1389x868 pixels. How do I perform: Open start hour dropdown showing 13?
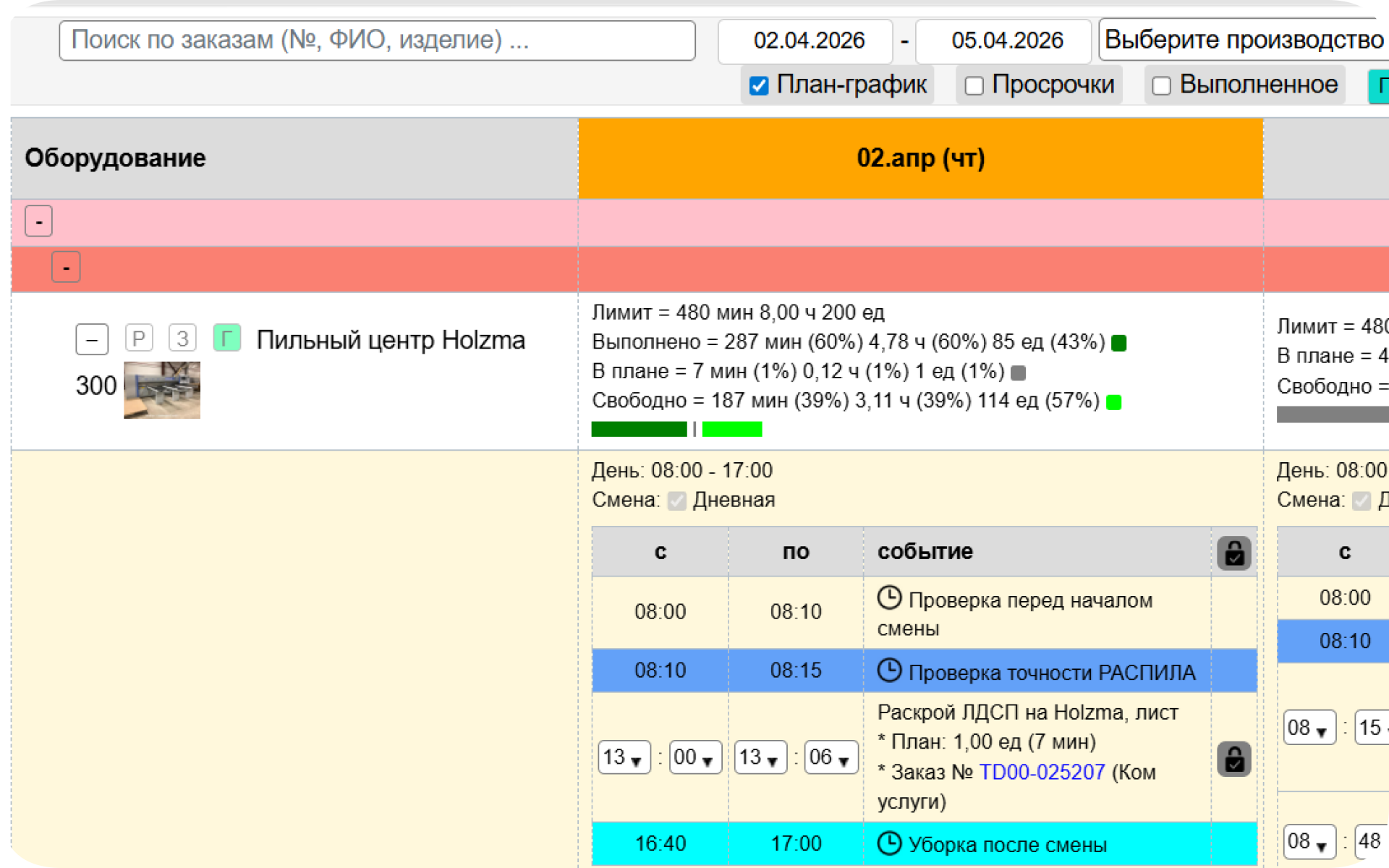tap(624, 757)
